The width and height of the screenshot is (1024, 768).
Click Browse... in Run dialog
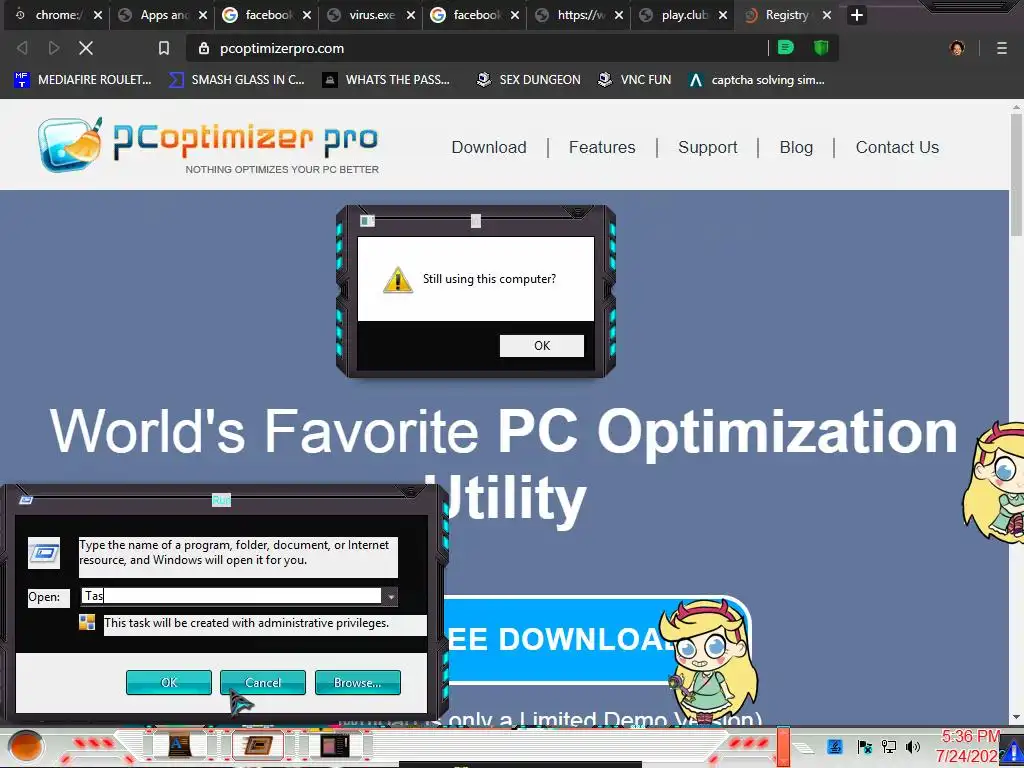pyautogui.click(x=357, y=682)
